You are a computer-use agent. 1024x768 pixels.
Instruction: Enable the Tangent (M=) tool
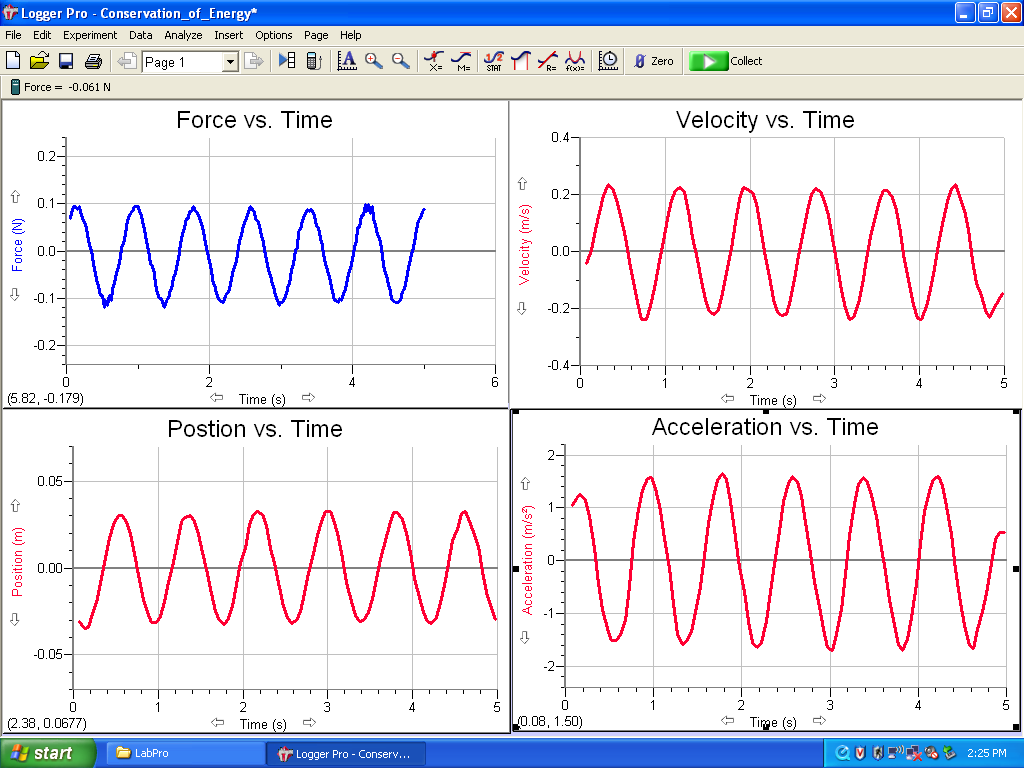[x=461, y=61]
